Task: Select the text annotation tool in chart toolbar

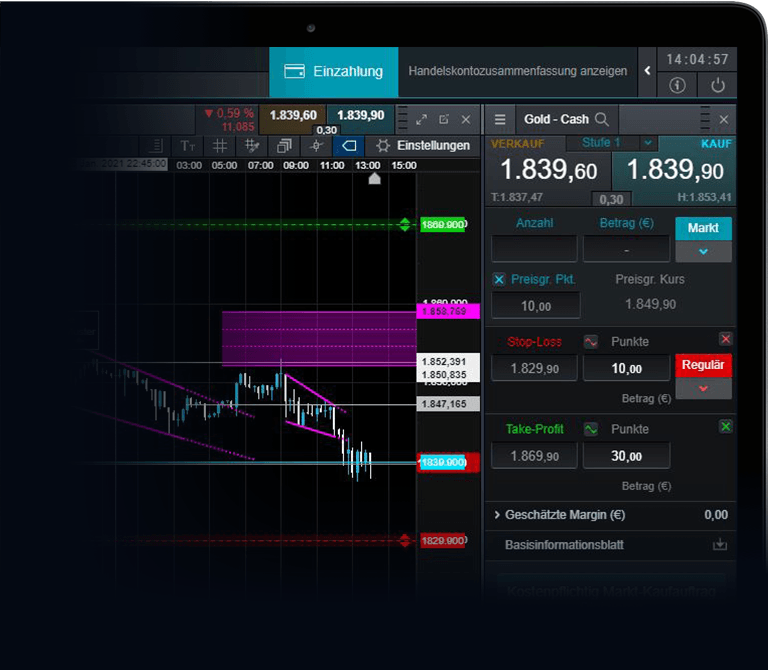Action: [188, 145]
